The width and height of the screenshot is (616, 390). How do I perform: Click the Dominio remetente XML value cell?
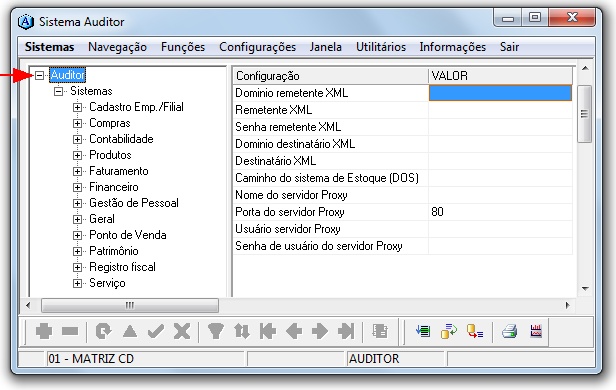tap(500, 93)
